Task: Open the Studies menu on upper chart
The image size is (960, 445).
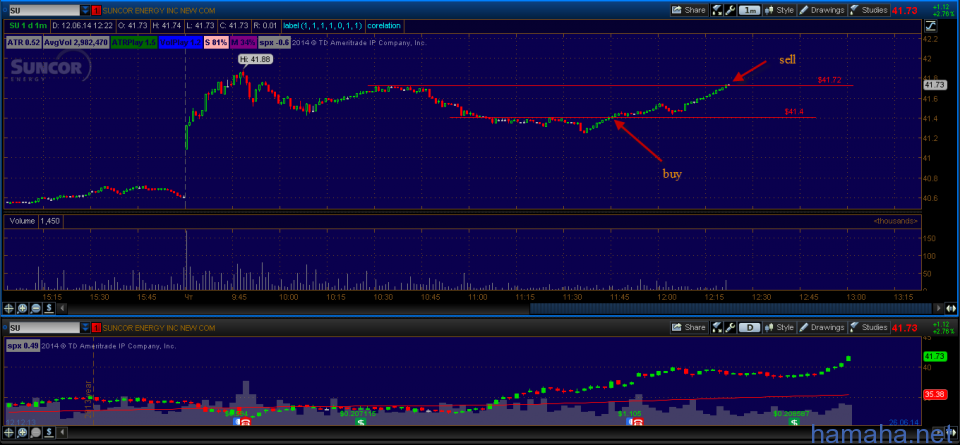Action: pos(870,10)
